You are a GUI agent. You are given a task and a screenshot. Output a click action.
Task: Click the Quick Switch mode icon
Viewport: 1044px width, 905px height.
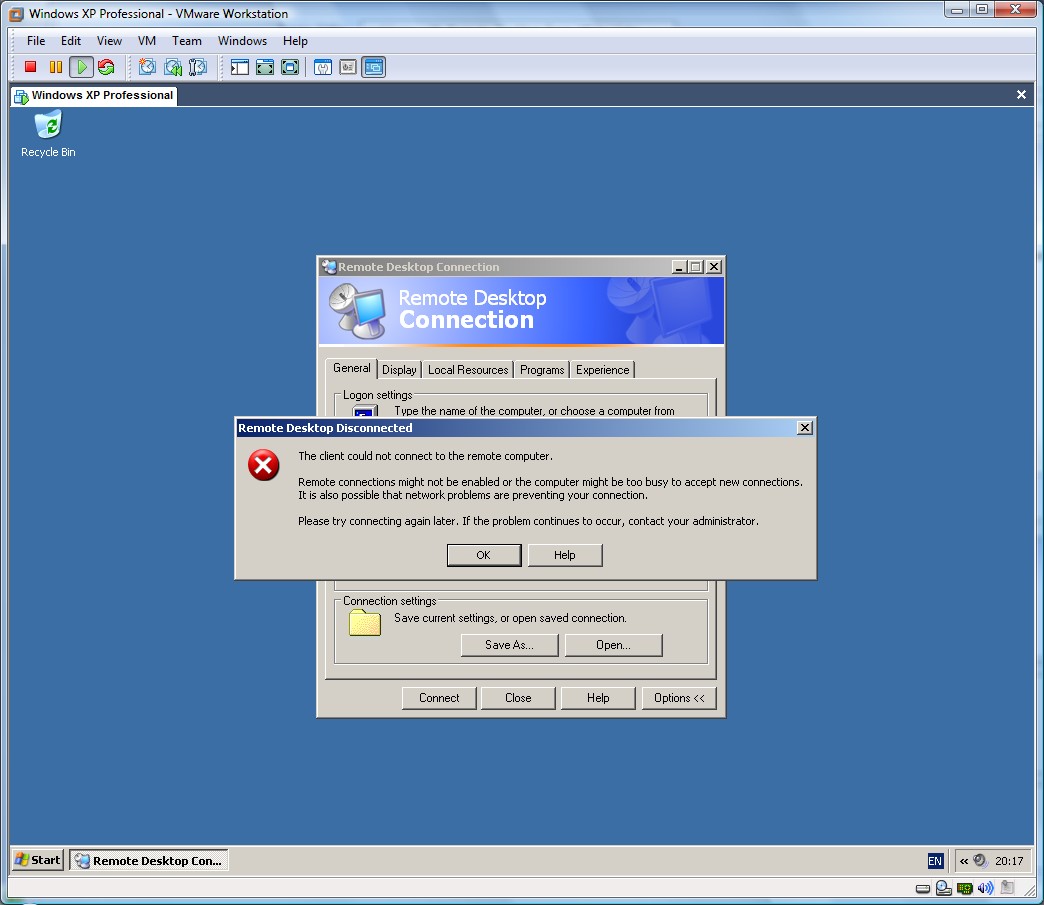[290, 67]
